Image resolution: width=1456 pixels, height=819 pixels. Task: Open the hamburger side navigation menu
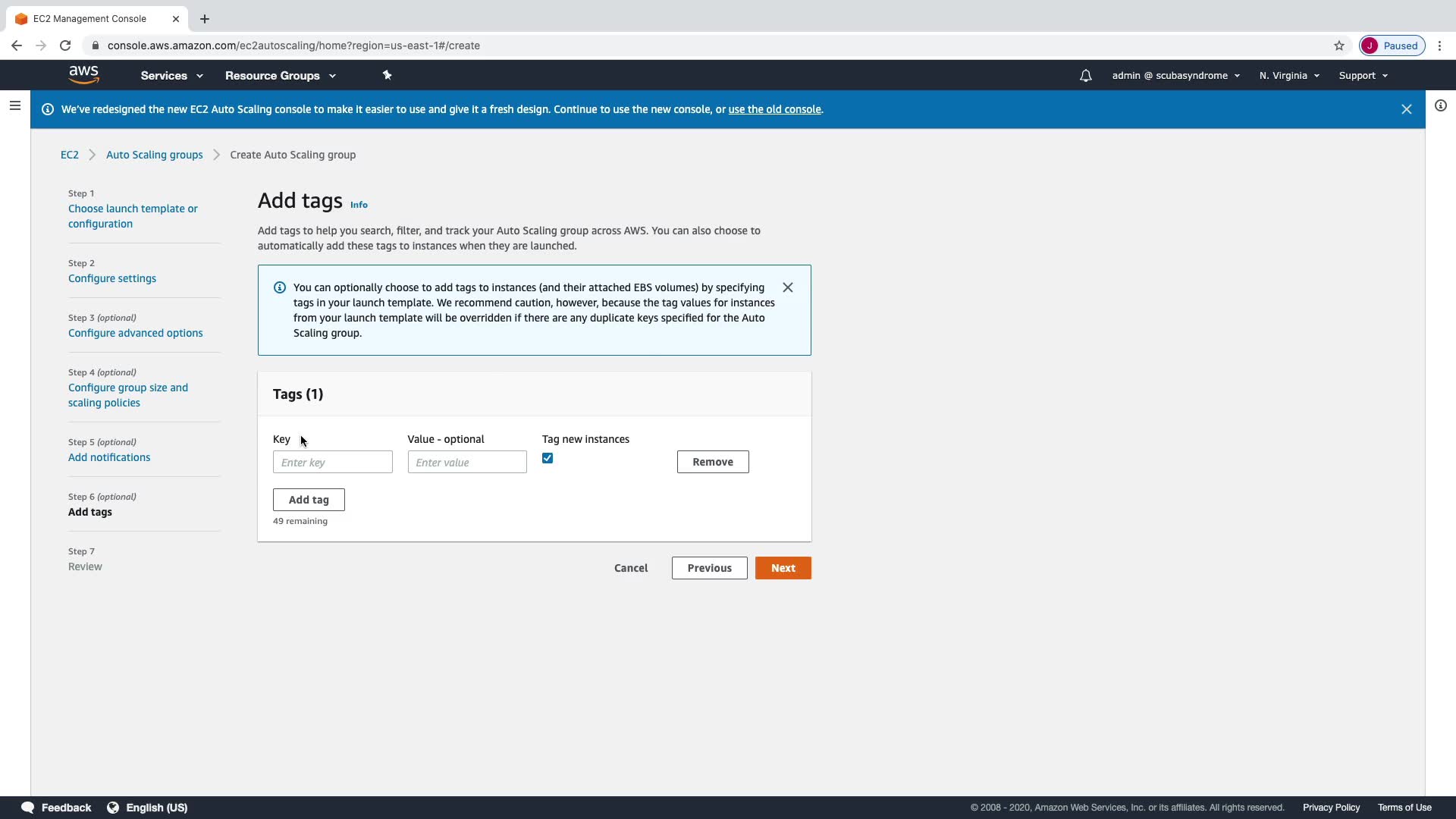coord(14,106)
